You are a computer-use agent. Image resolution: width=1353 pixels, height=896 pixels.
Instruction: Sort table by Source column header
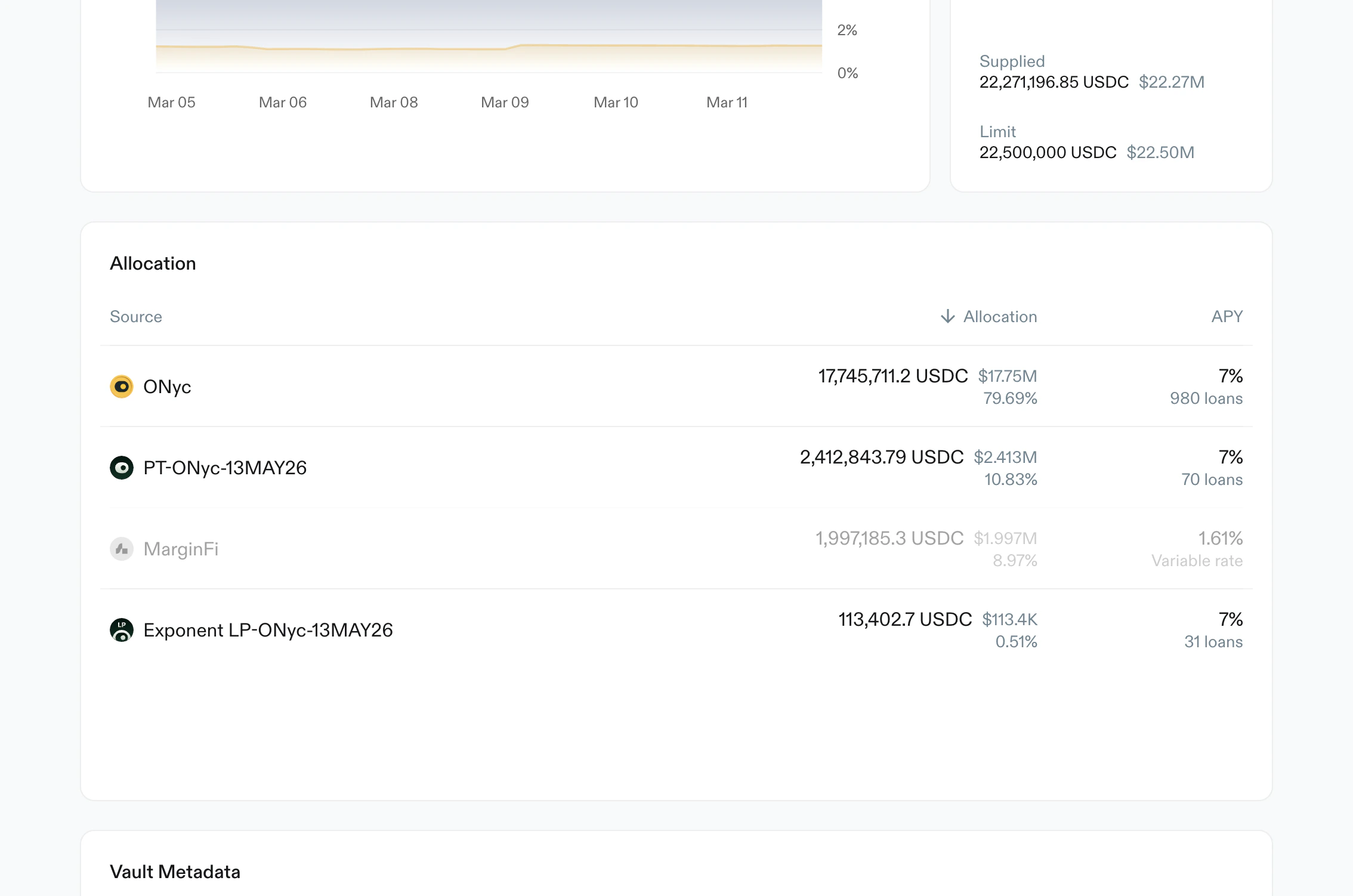(136, 317)
